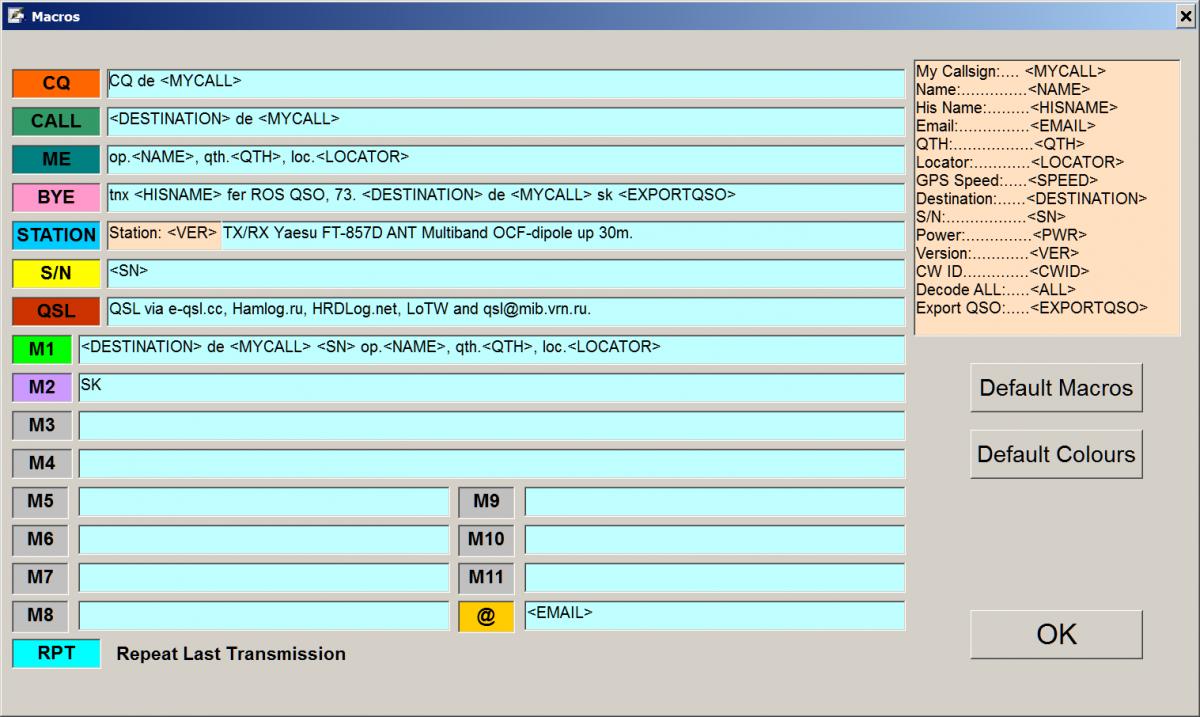Select the red QSL macro button

tap(56, 312)
